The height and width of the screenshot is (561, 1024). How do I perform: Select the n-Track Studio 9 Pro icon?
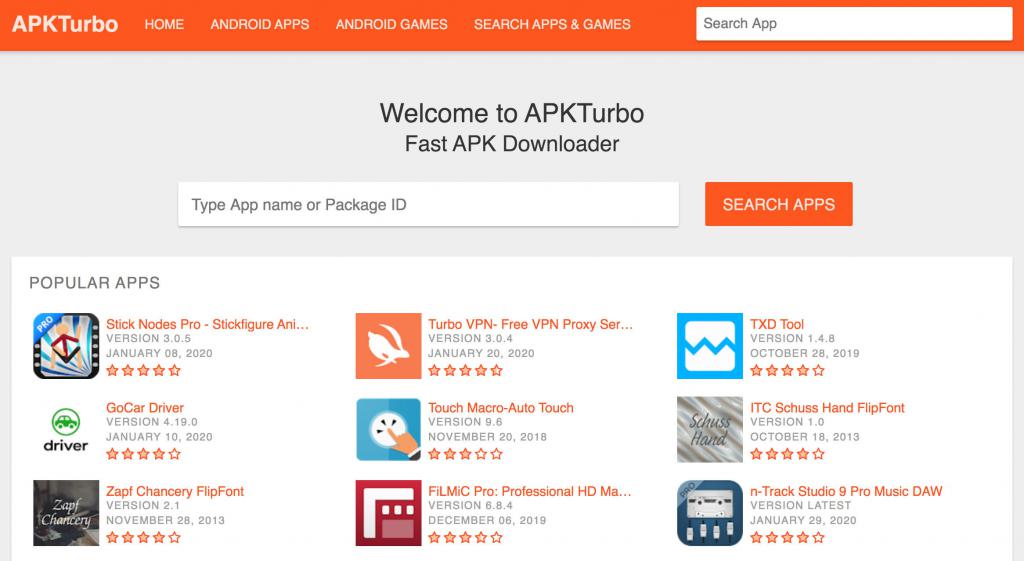pyautogui.click(x=710, y=513)
